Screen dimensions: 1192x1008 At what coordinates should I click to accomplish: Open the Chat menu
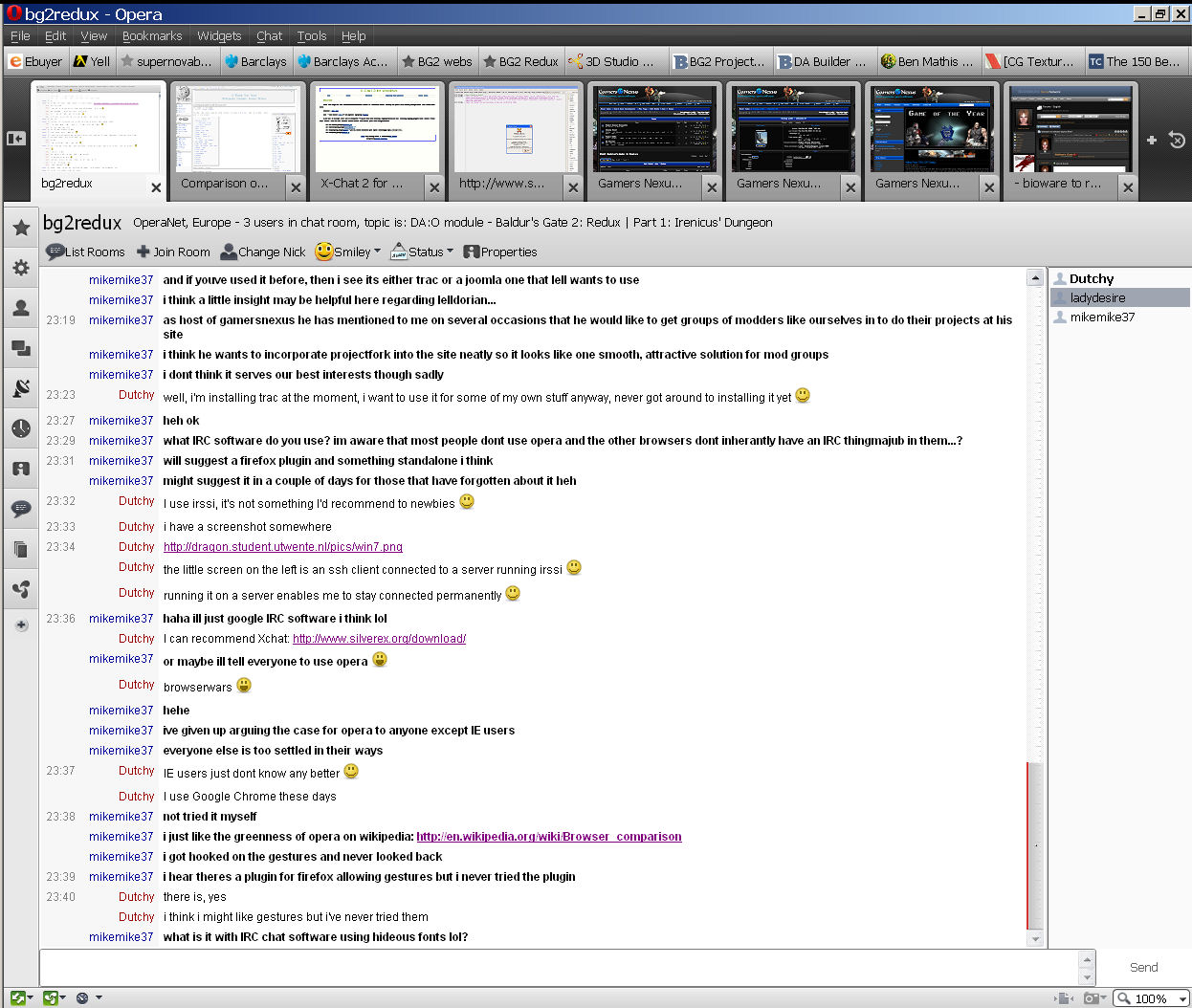tap(270, 36)
